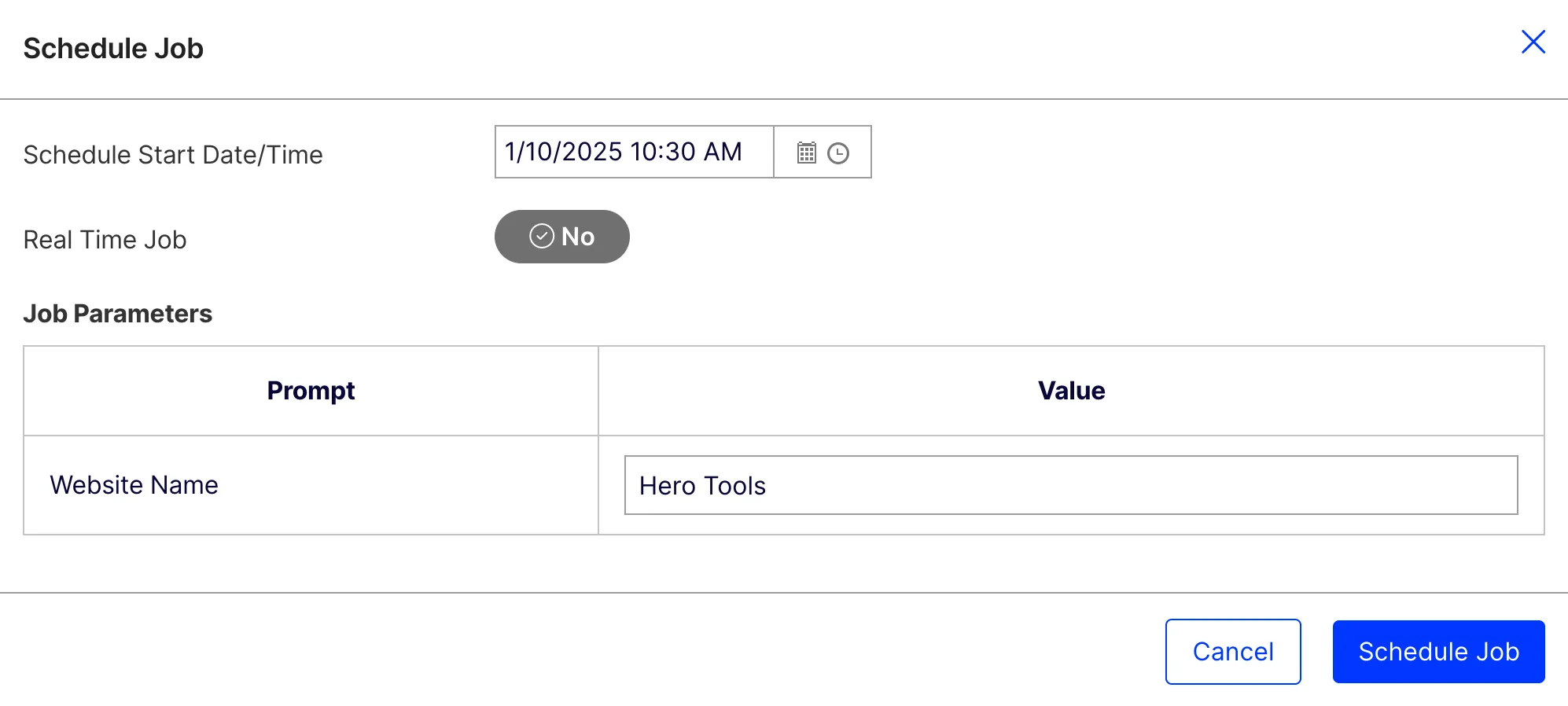Focus the Hero Tools value field
Screen dimensions: 1568x706
[1071, 485]
